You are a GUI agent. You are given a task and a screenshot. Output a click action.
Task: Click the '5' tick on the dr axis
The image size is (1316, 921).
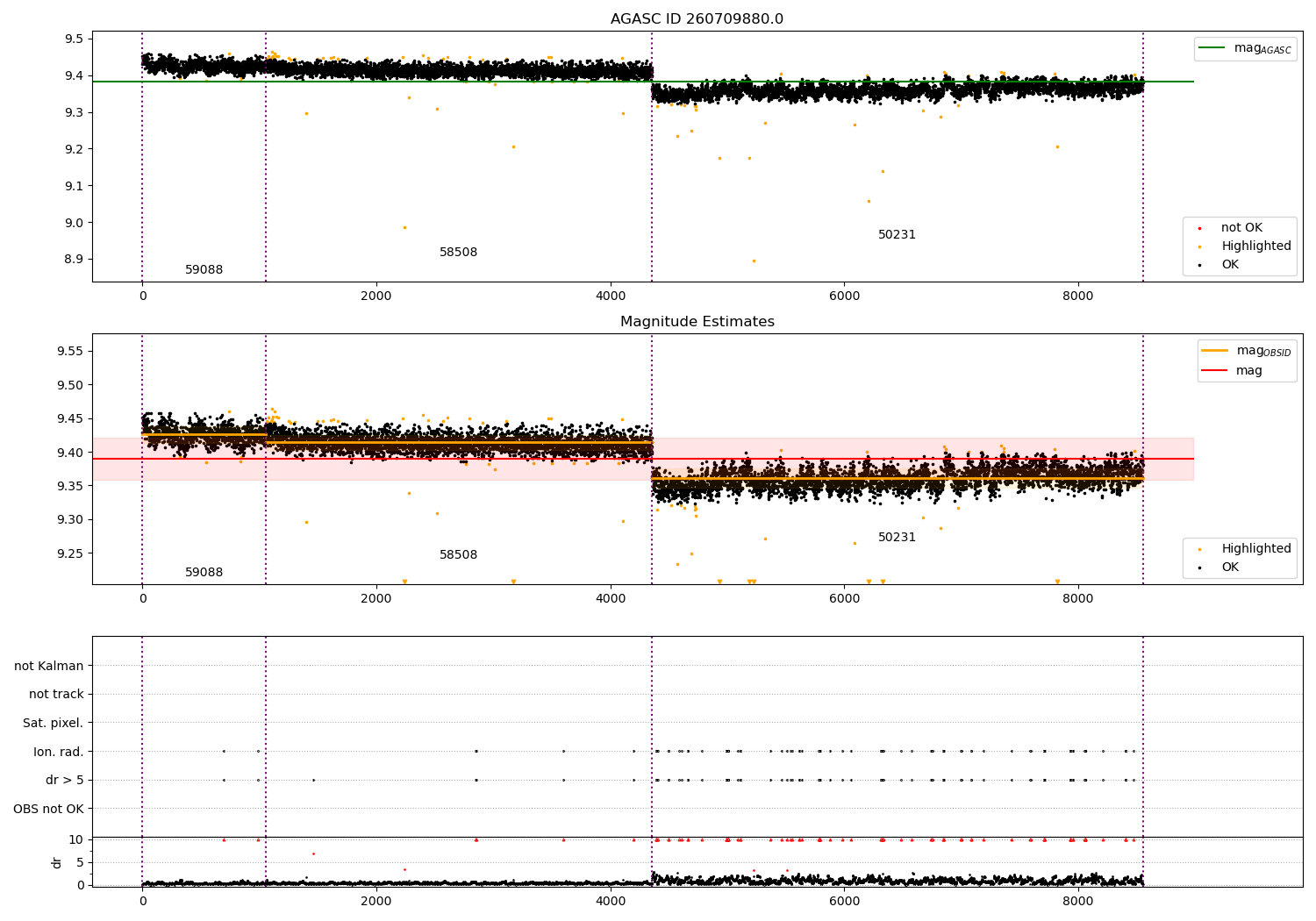(x=80, y=862)
